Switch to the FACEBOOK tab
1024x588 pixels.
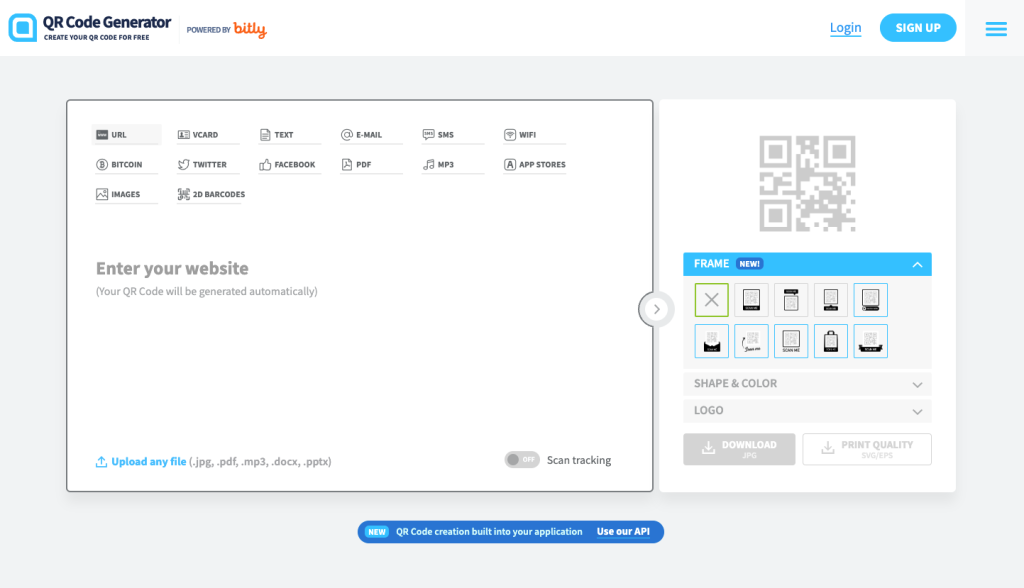click(x=289, y=164)
